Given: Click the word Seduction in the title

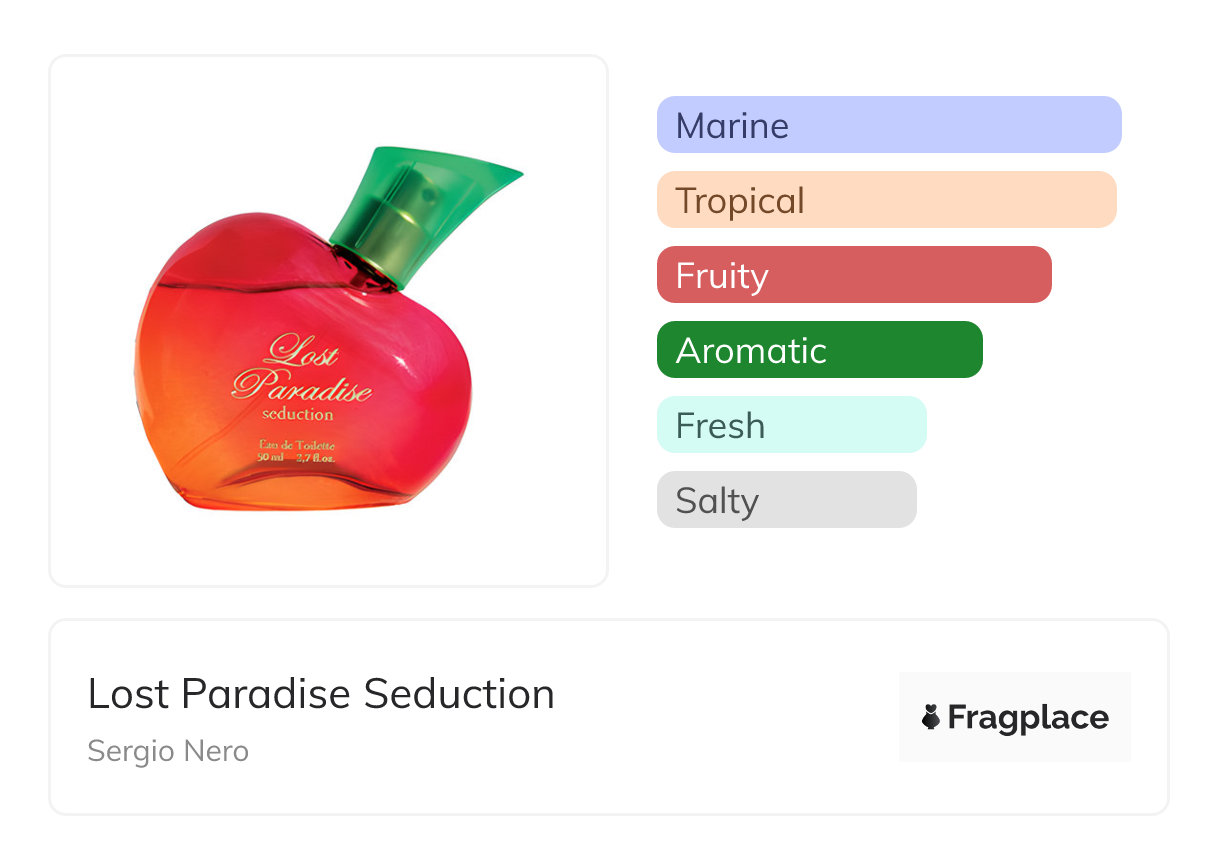Looking at the screenshot, I should pyautogui.click(x=459, y=694).
